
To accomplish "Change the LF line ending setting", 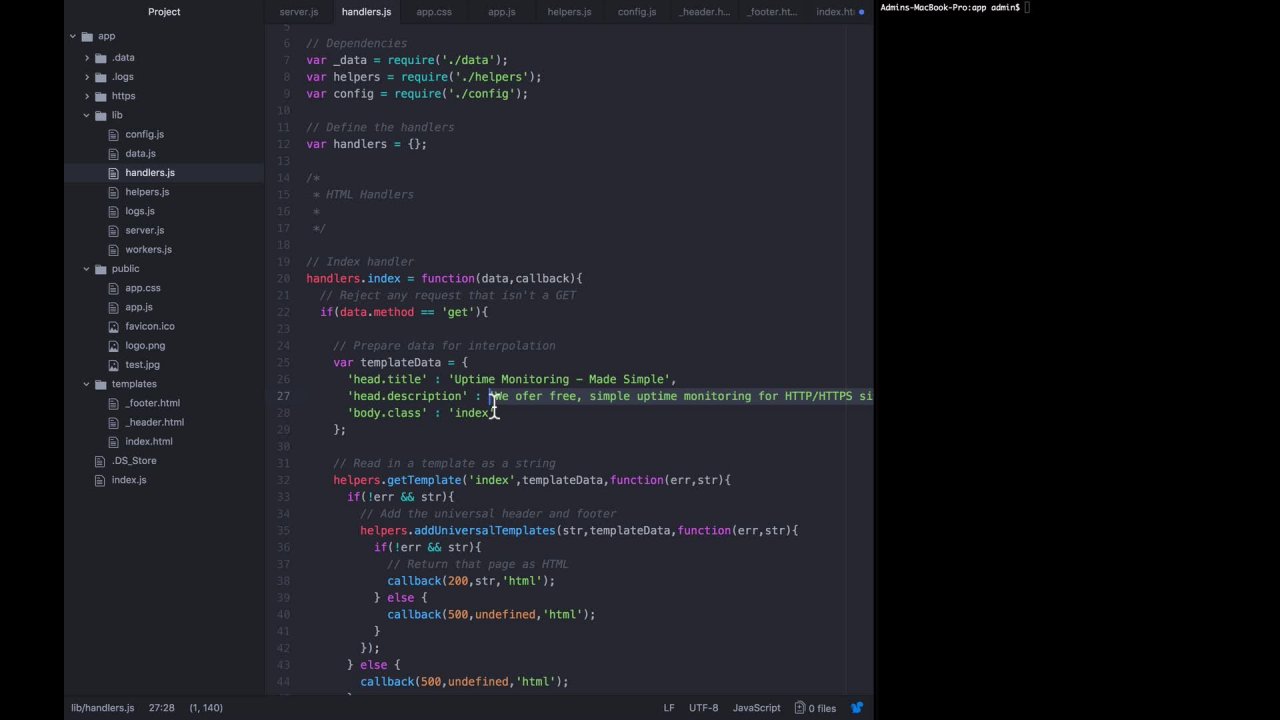I will coord(669,708).
